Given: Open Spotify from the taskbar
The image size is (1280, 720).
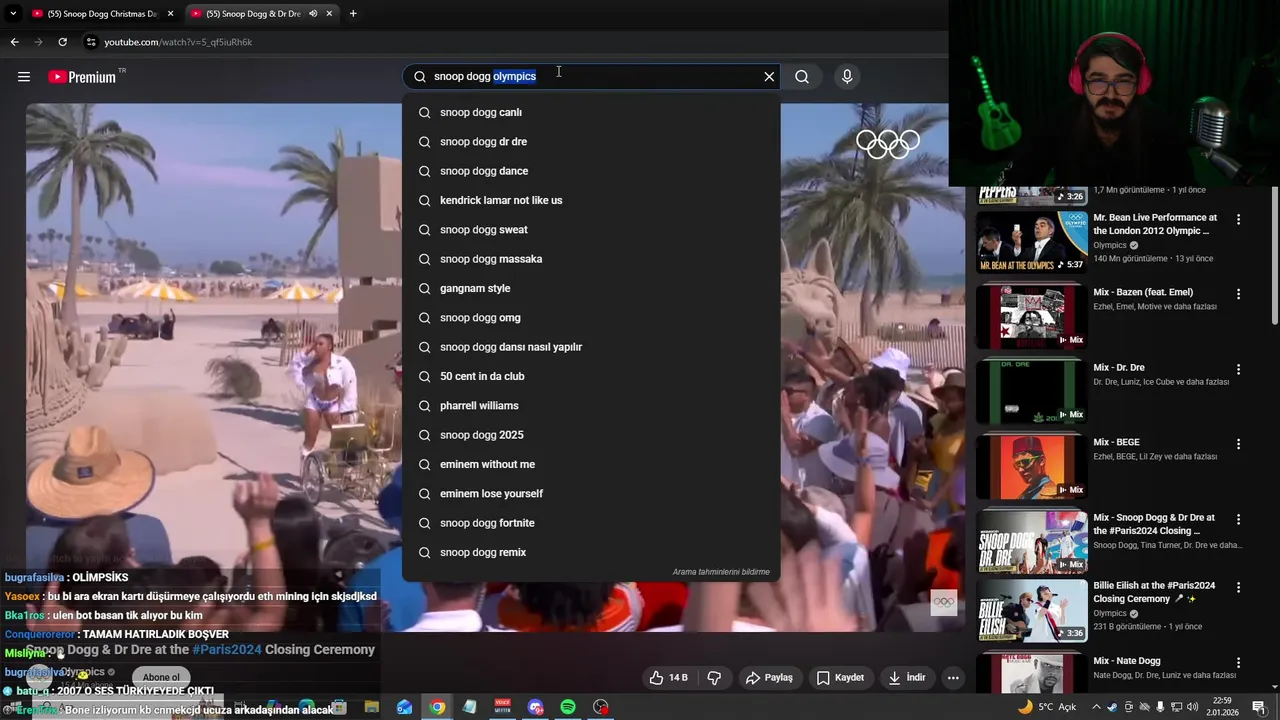Looking at the screenshot, I should tap(568, 707).
